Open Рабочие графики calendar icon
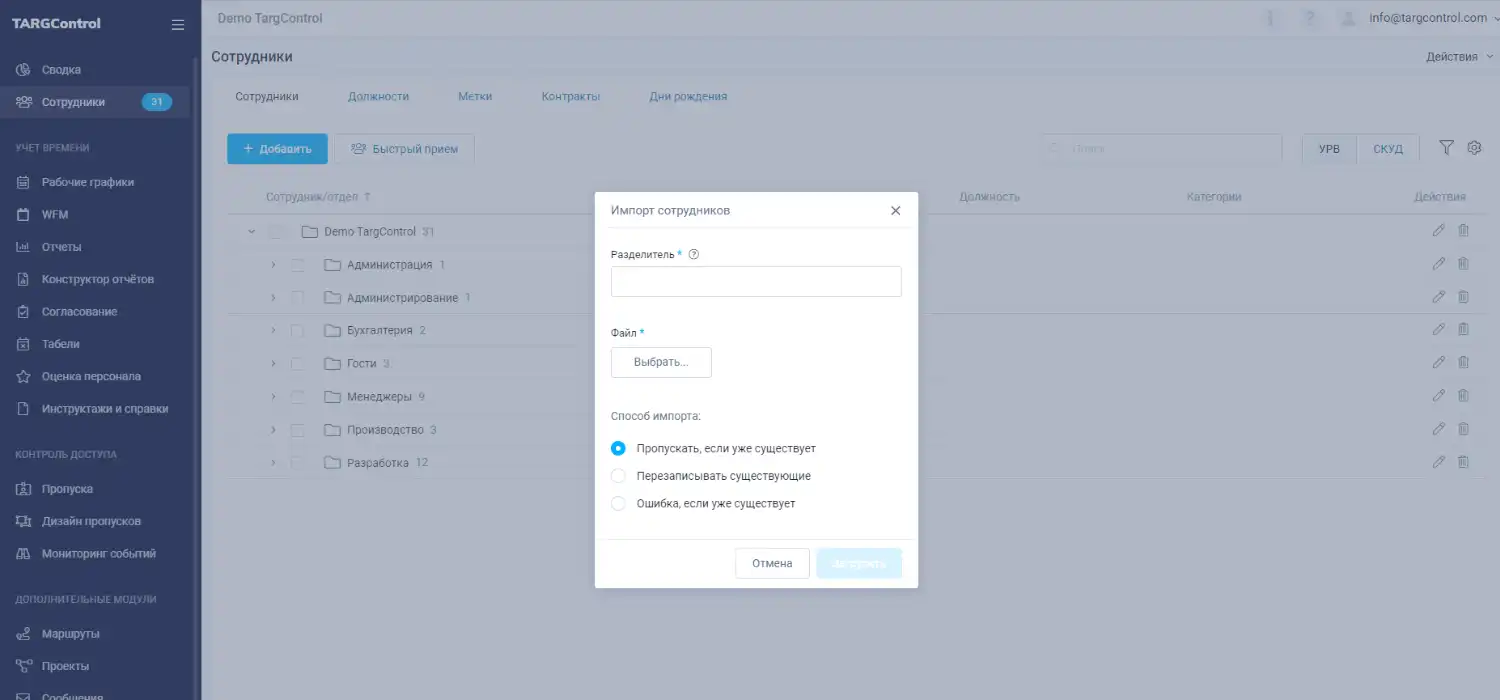This screenshot has height=700, width=1500. tap(24, 182)
